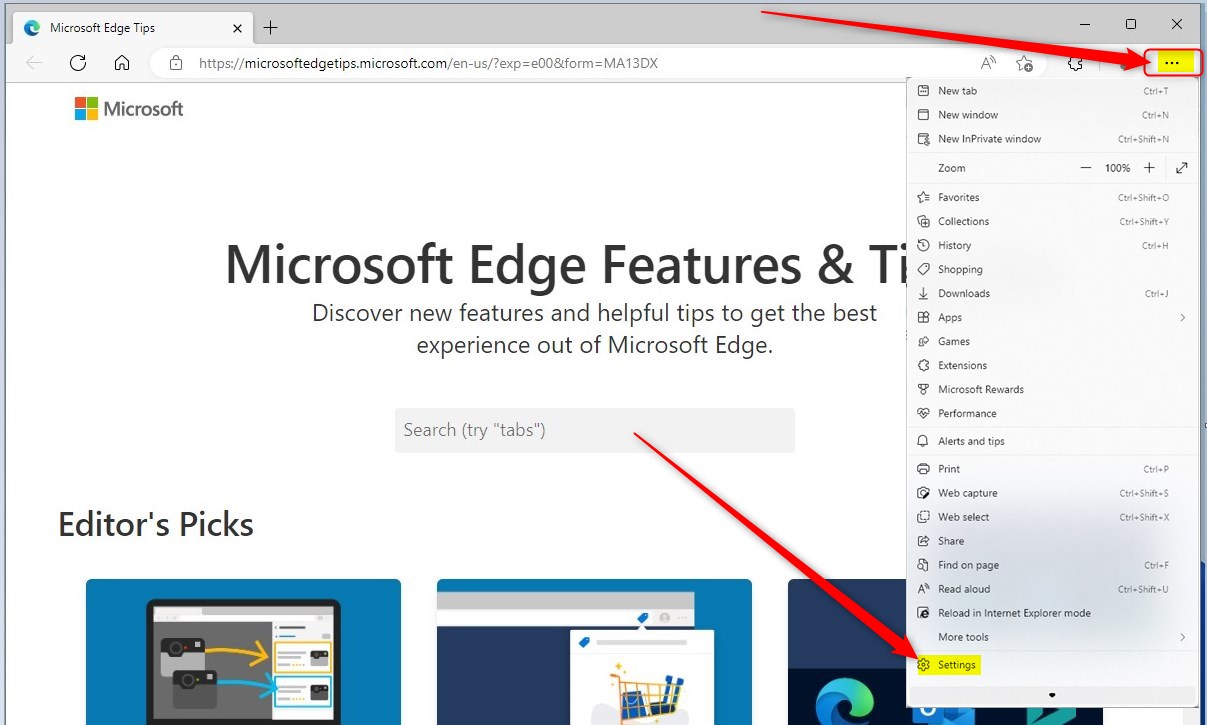The width and height of the screenshot is (1207, 725).
Task: Select the back navigation arrow
Action: (34, 62)
